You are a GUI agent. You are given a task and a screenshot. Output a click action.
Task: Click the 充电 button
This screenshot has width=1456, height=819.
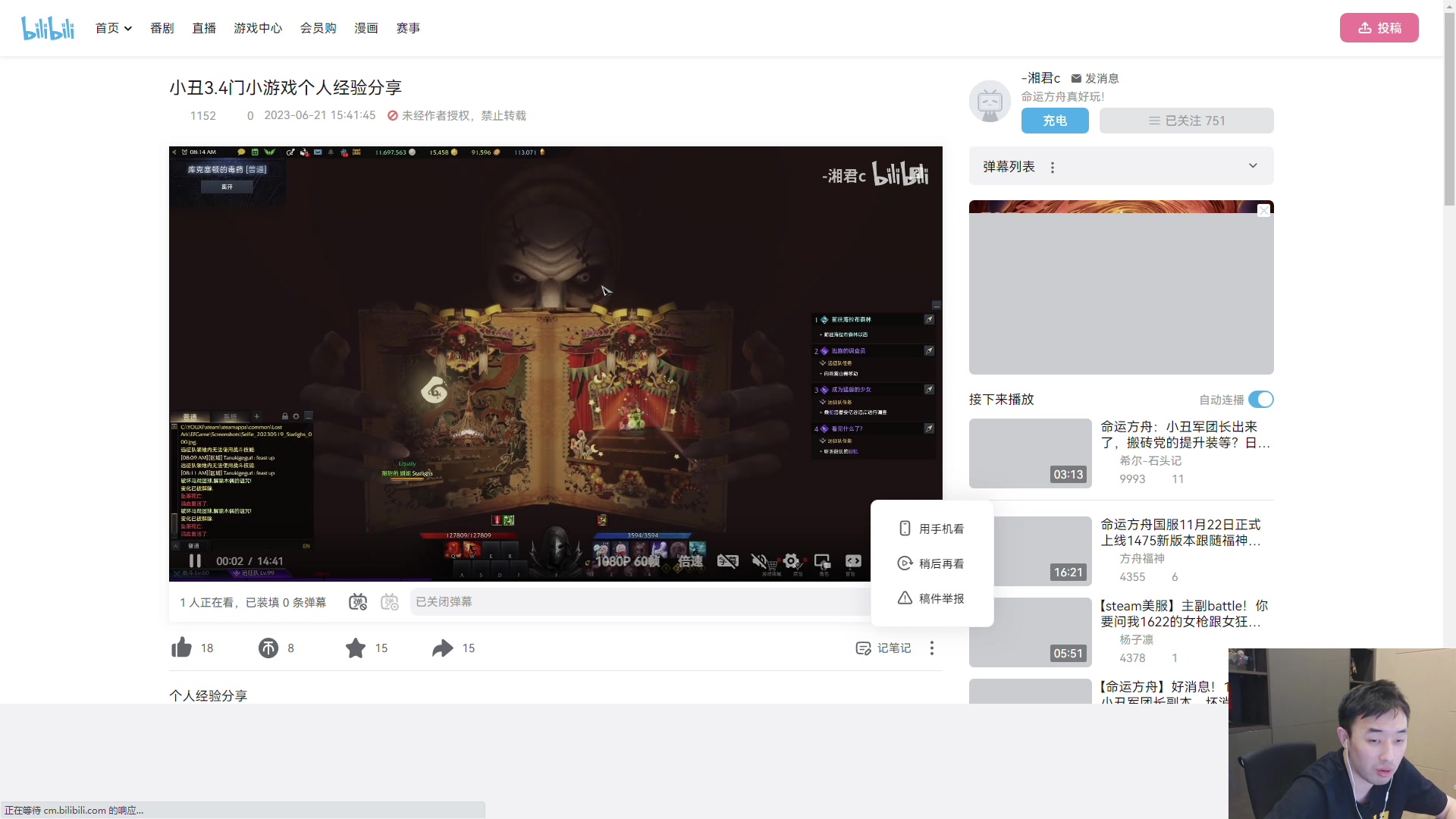point(1055,121)
